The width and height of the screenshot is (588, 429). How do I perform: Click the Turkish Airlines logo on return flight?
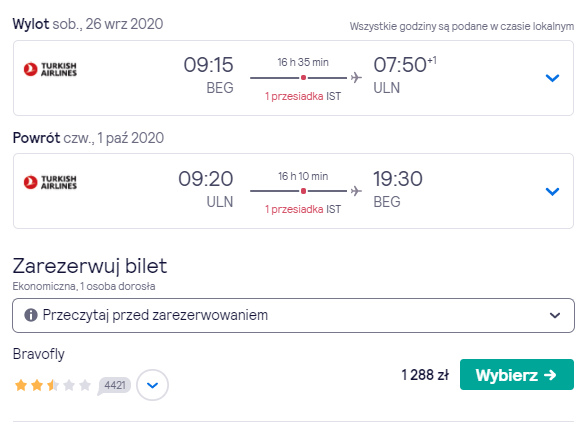(50, 182)
